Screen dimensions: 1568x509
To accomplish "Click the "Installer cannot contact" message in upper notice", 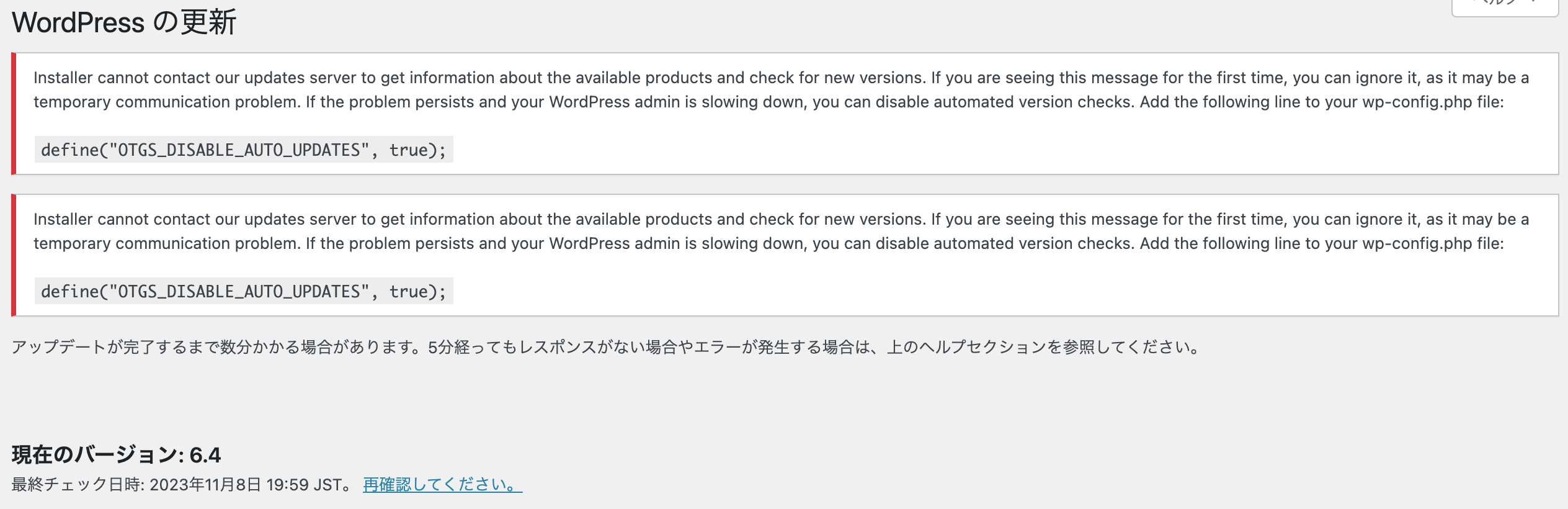I will pos(782,89).
